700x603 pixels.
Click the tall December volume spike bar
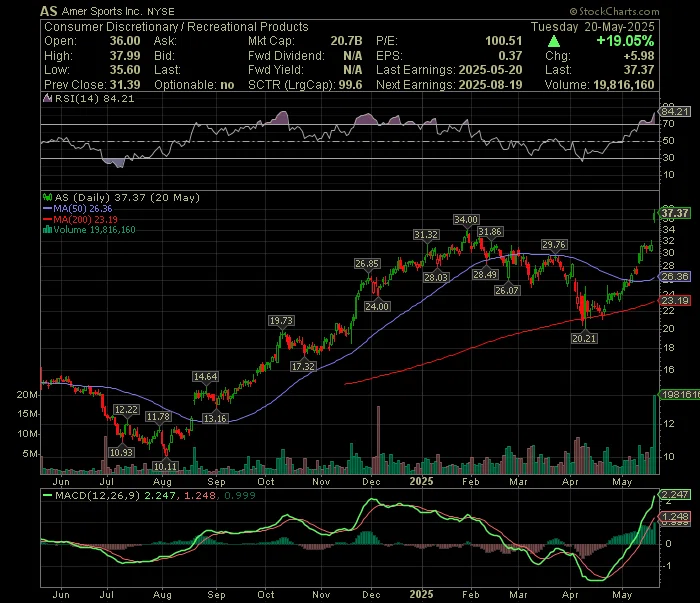378,440
